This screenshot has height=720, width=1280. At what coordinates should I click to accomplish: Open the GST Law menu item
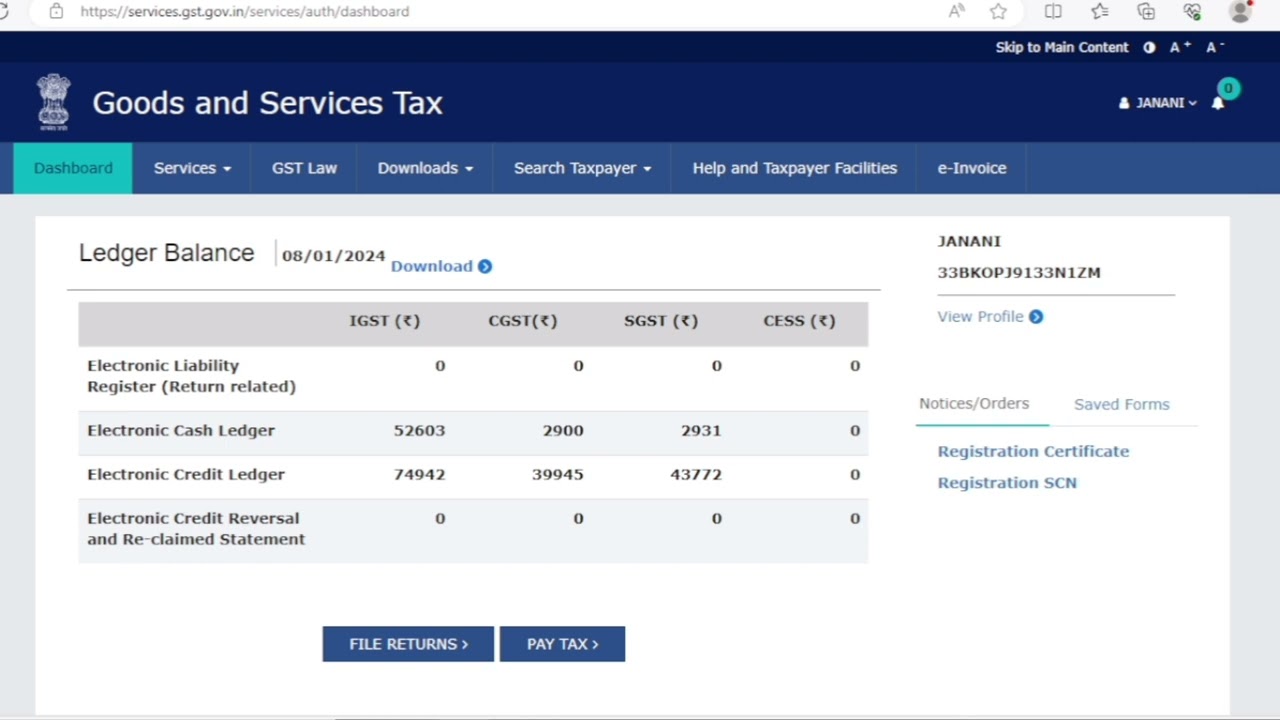[x=304, y=168]
